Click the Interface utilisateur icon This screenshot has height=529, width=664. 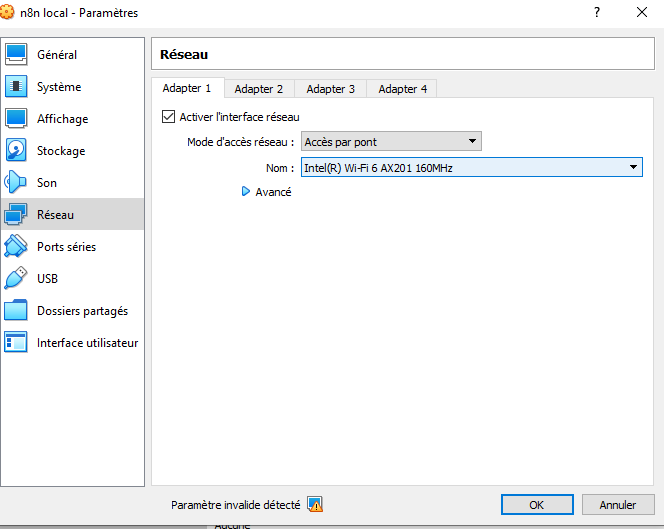pyautogui.click(x=17, y=343)
